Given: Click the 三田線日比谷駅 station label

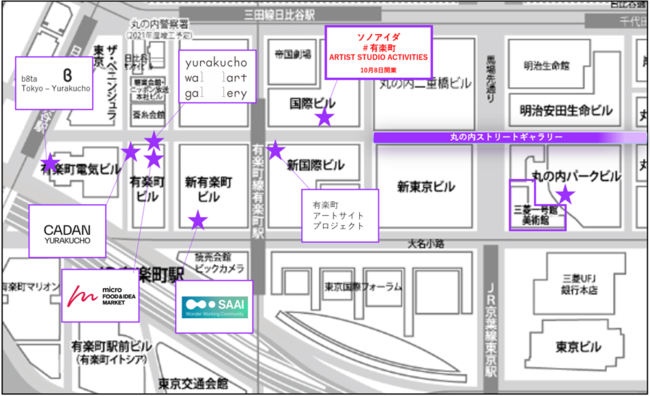Looking at the screenshot, I should tap(280, 15).
